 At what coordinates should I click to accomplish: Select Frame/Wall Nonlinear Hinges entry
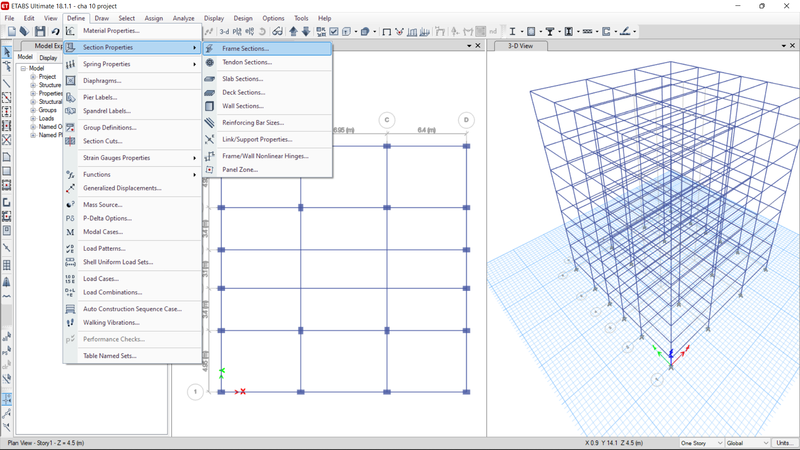pos(267,156)
